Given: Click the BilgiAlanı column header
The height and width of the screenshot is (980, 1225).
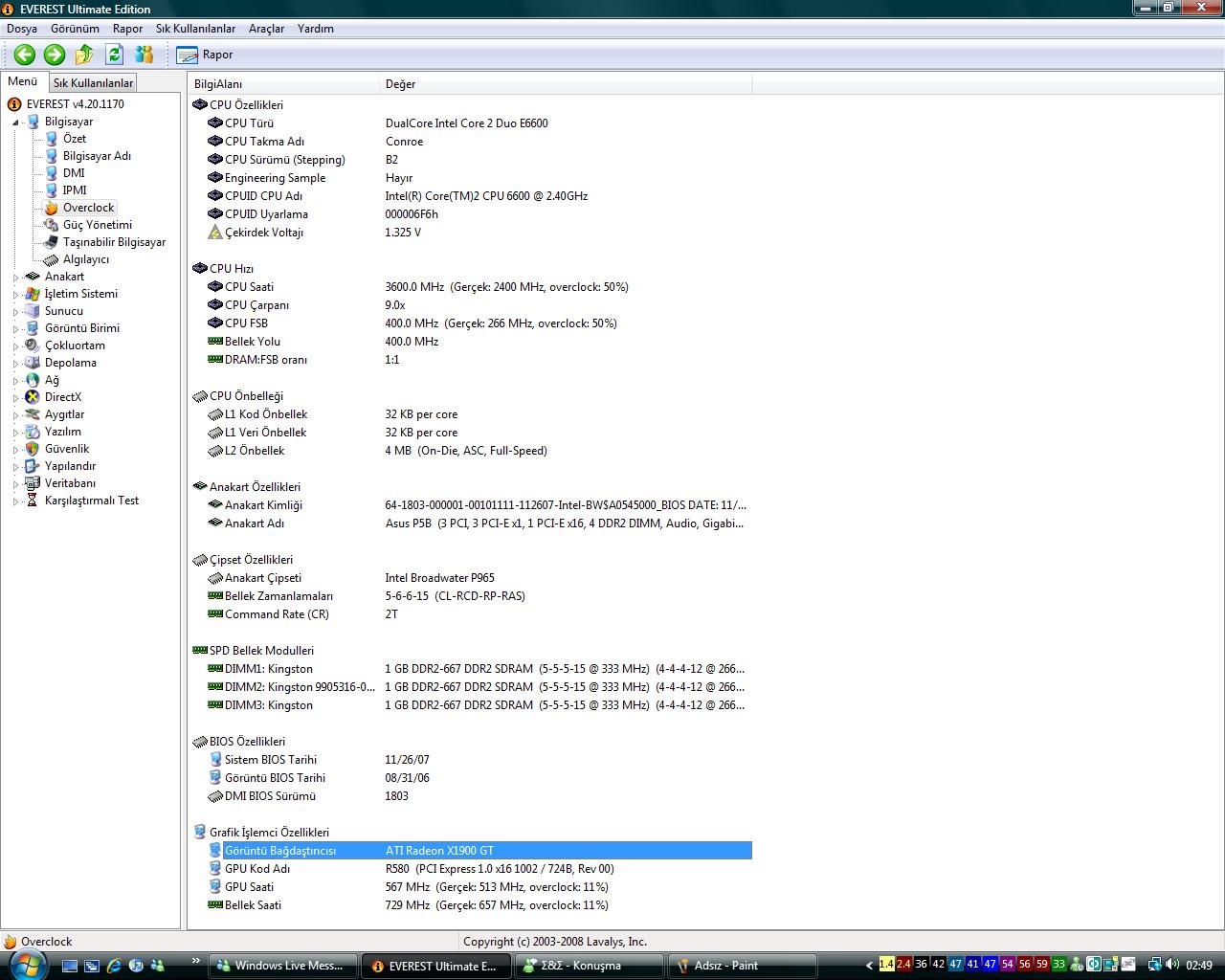Looking at the screenshot, I should point(283,84).
